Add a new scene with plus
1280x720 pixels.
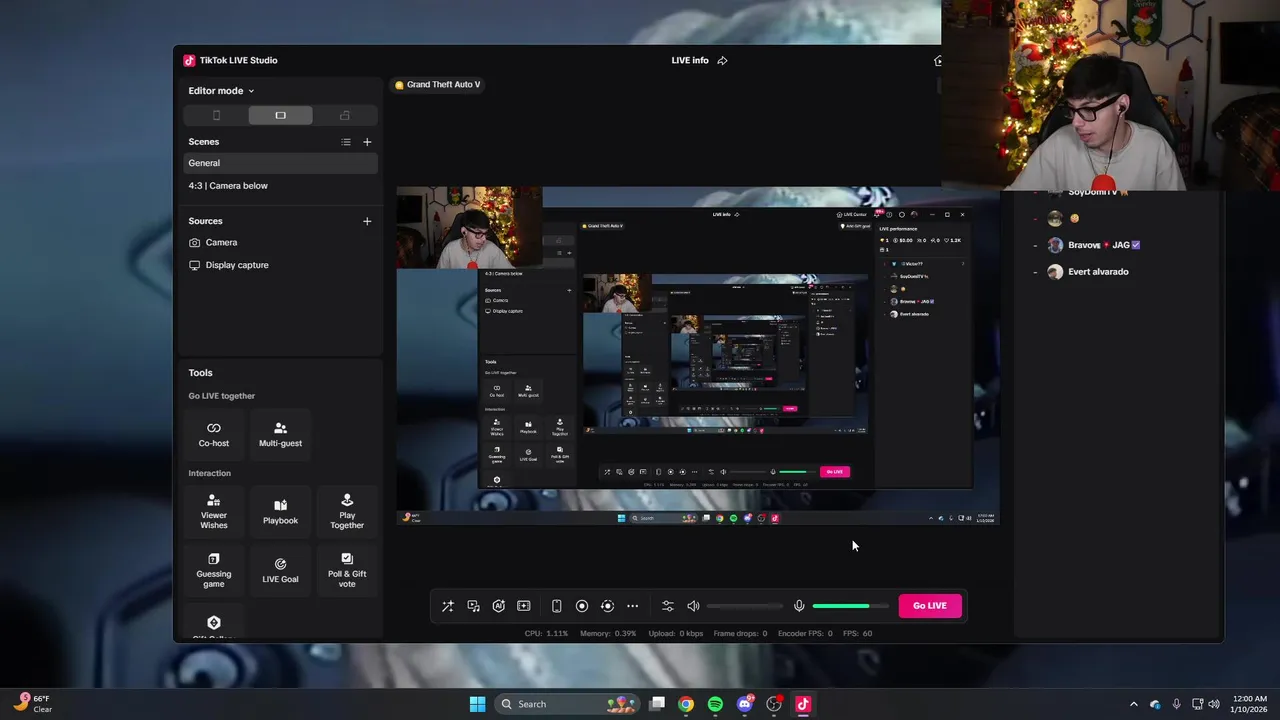coord(367,142)
